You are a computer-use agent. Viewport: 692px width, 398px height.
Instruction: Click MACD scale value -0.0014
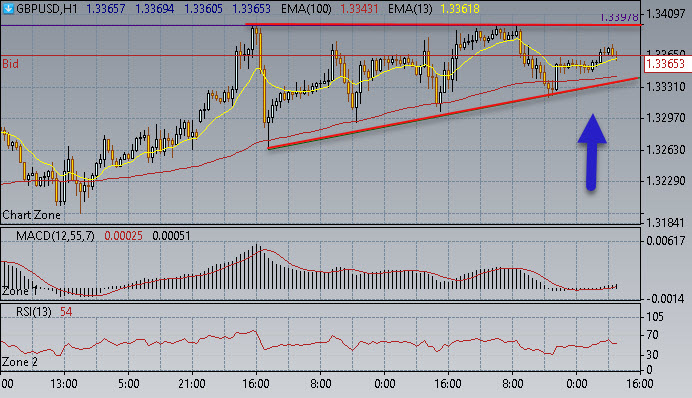tap(666, 299)
